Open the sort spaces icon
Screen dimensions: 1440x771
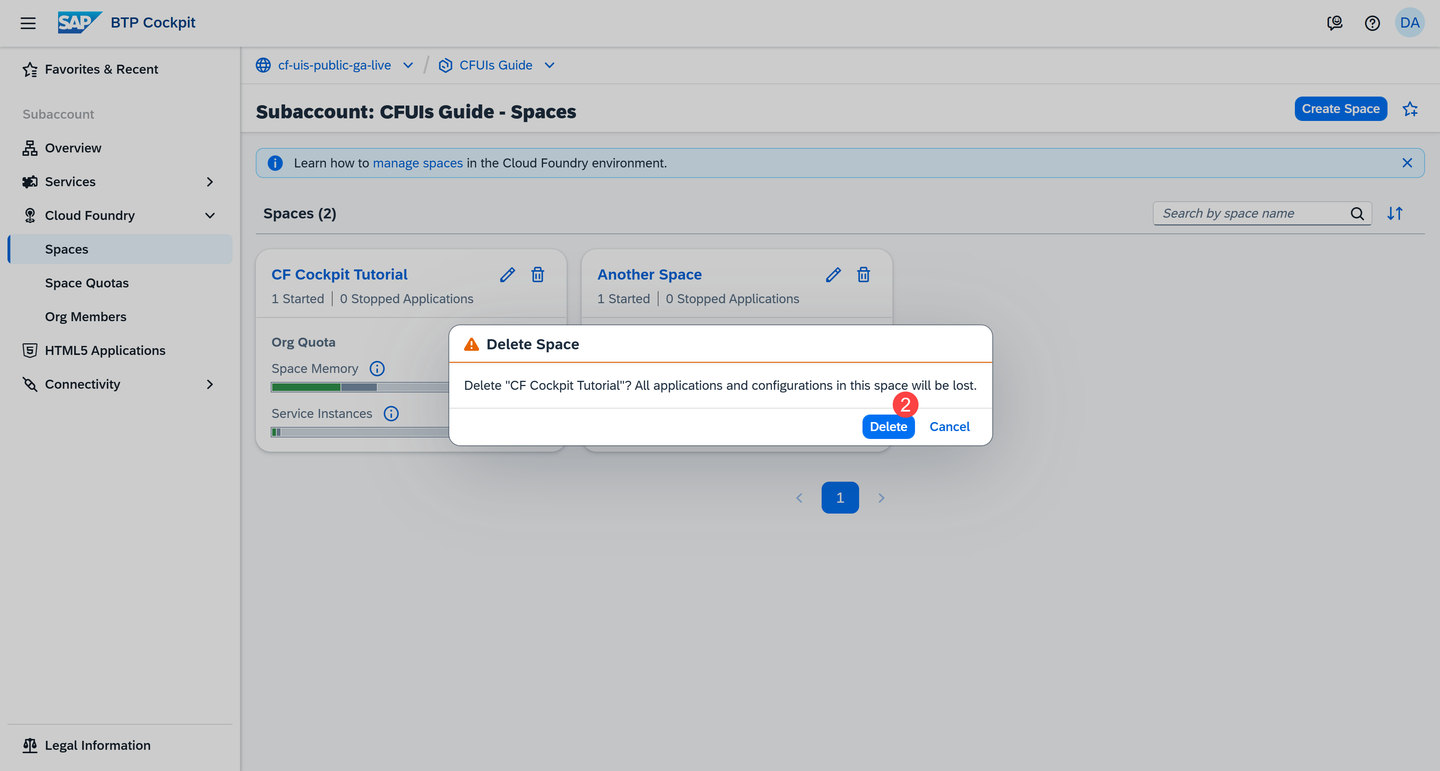pos(1395,213)
